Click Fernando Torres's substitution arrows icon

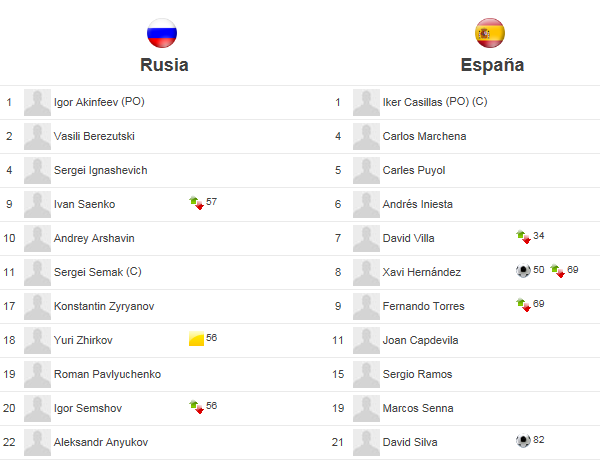(523, 305)
